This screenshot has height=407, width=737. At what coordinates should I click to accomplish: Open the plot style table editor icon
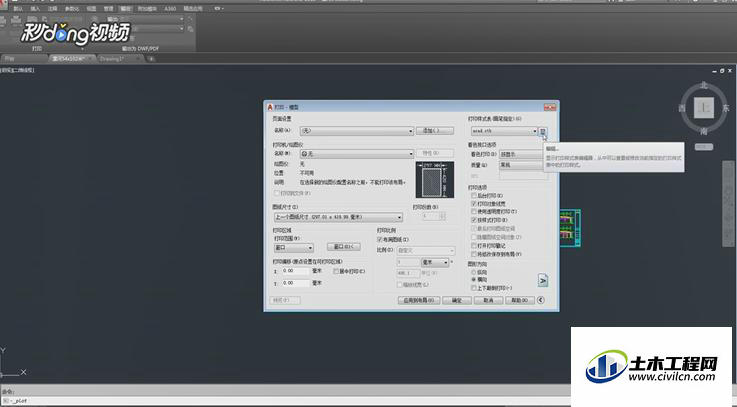point(542,131)
